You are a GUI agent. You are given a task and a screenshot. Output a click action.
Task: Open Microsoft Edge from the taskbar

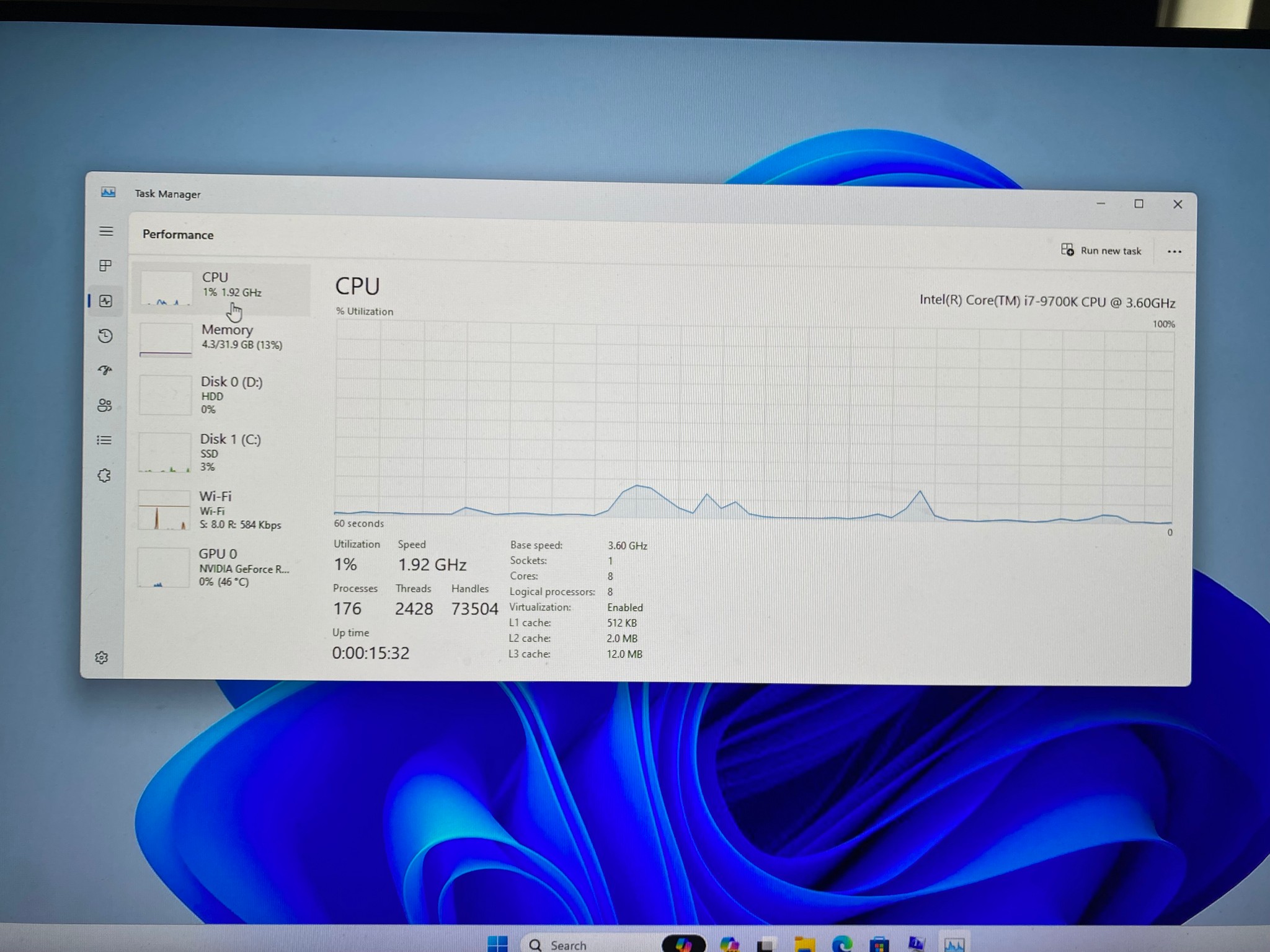pyautogui.click(x=841, y=944)
